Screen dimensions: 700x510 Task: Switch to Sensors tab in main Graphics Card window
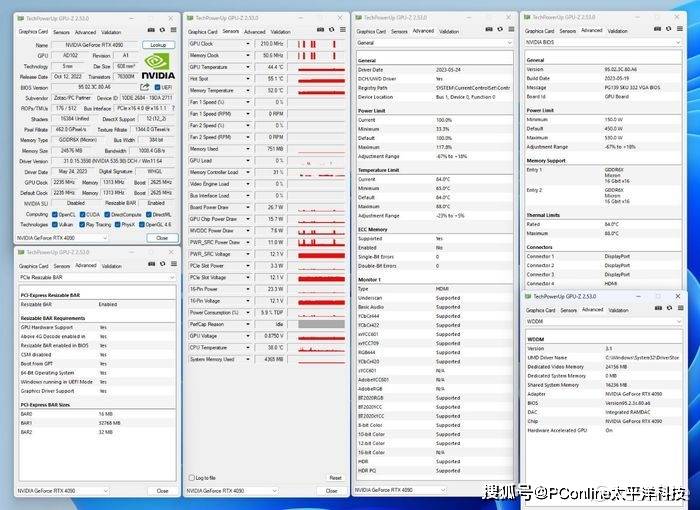(61, 32)
